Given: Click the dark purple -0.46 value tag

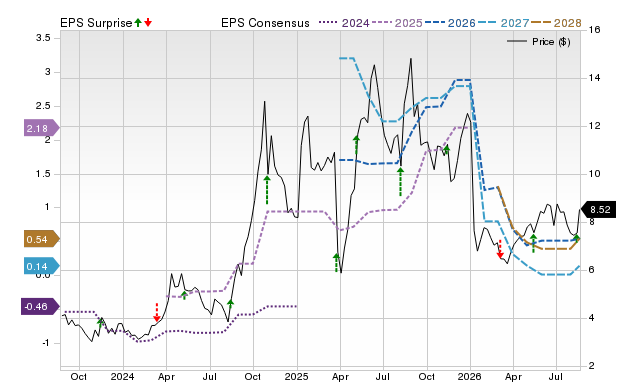Looking at the screenshot, I should [40, 306].
